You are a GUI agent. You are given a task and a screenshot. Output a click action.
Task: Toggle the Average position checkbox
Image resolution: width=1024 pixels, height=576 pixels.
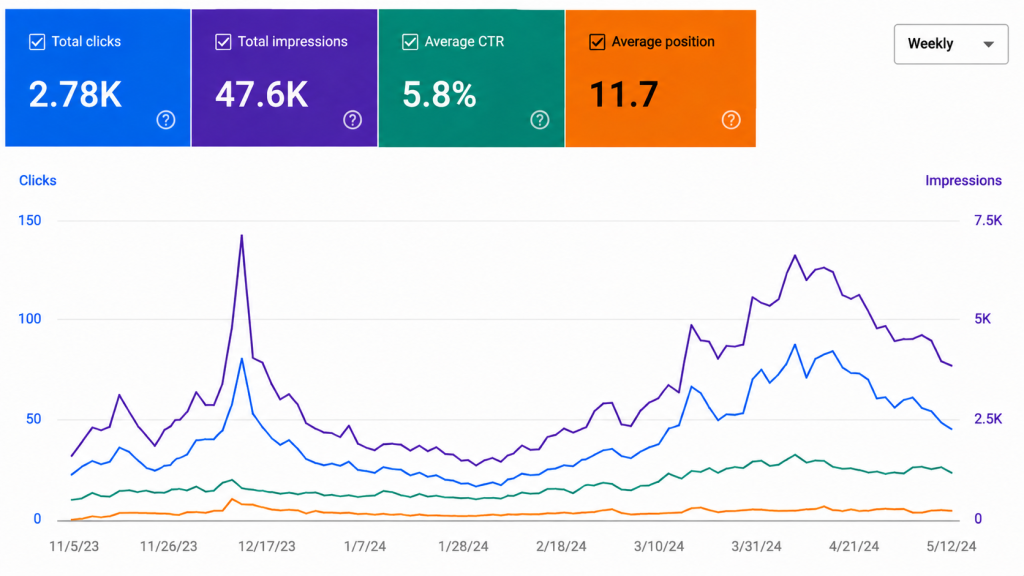tap(597, 42)
